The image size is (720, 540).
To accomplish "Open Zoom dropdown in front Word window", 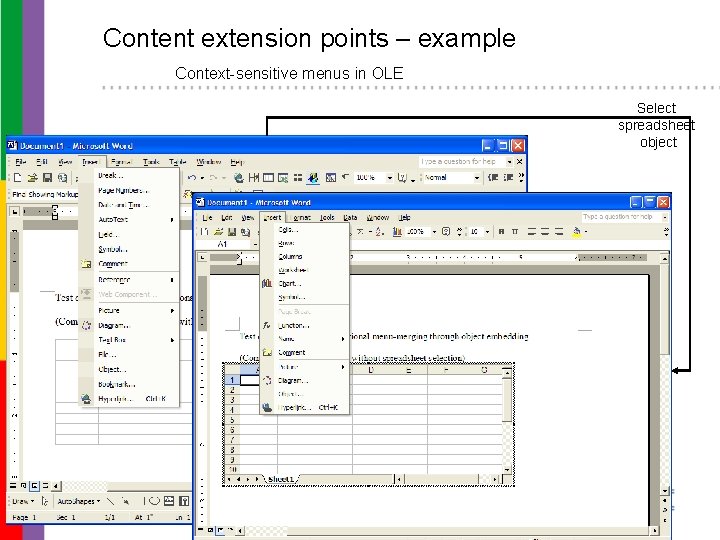I will (x=434, y=232).
